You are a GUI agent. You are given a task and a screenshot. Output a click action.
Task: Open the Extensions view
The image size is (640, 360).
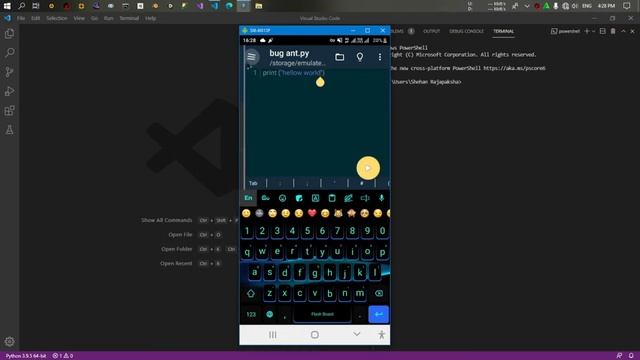click(9, 111)
